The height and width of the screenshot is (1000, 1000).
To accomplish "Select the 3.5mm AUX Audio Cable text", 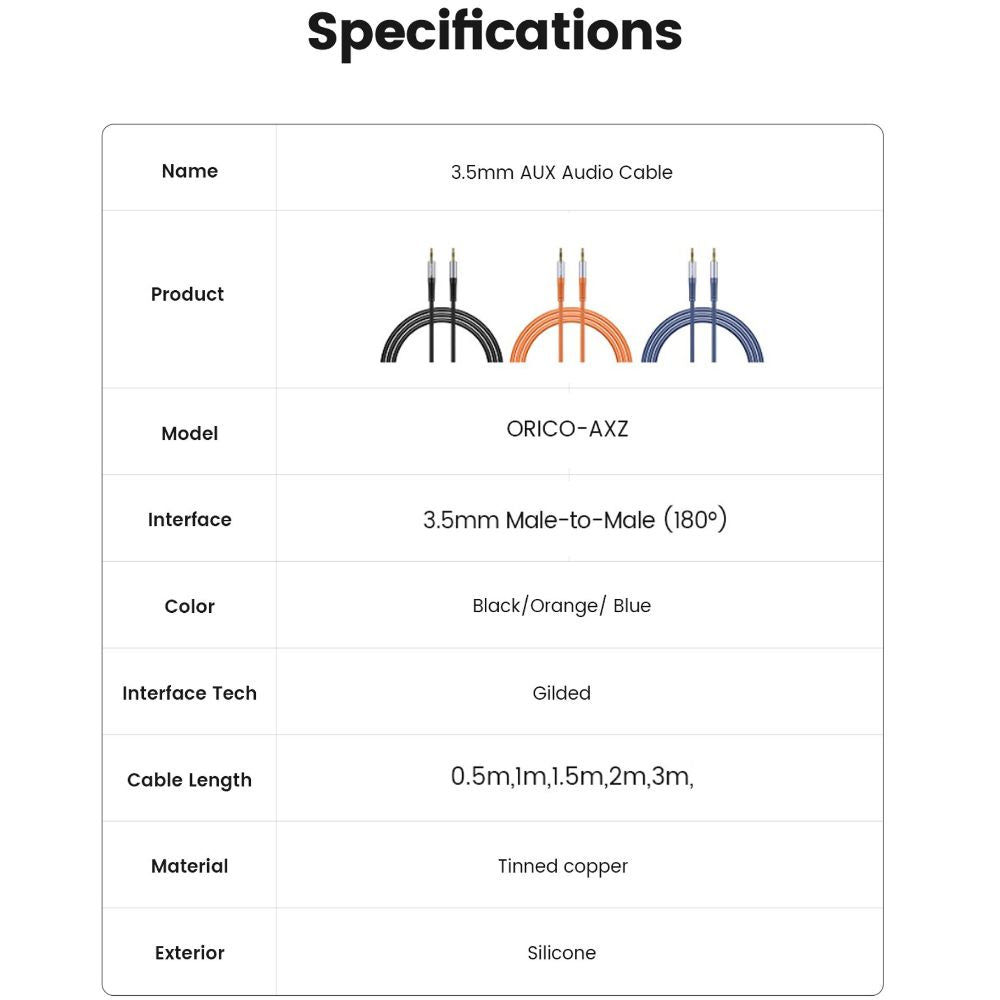I will pos(561,172).
